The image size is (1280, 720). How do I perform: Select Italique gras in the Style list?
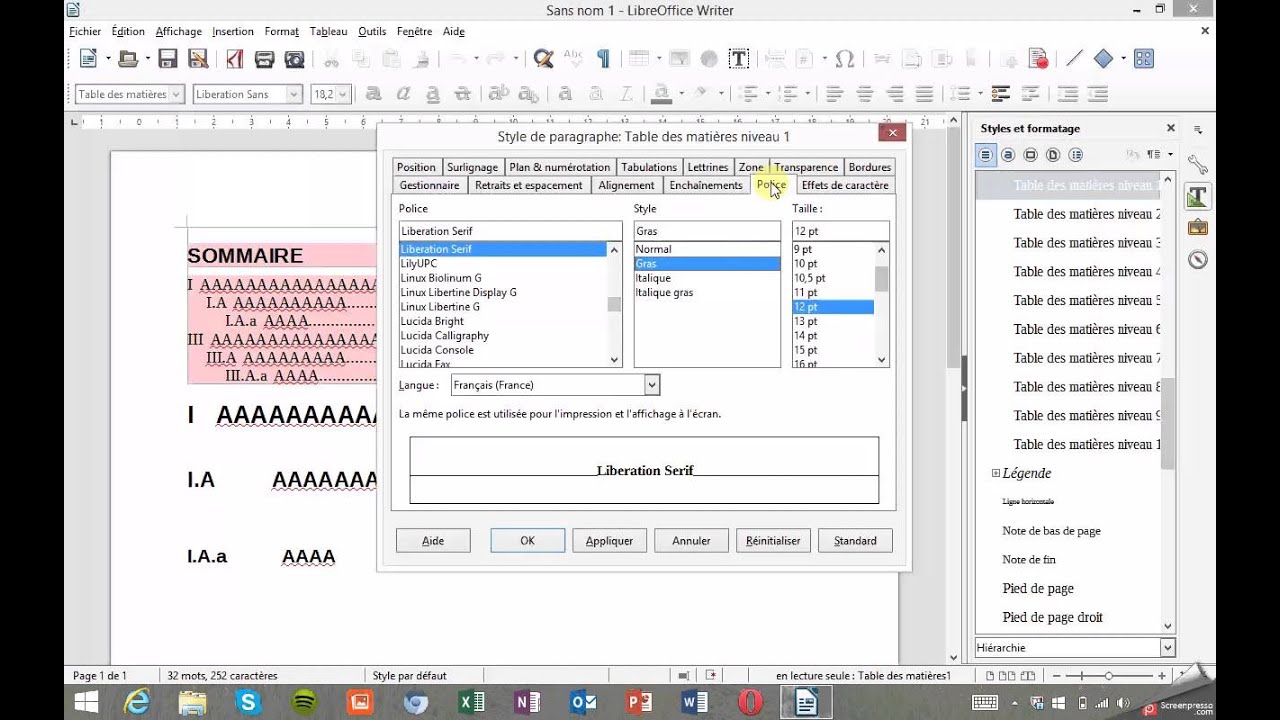coord(664,292)
